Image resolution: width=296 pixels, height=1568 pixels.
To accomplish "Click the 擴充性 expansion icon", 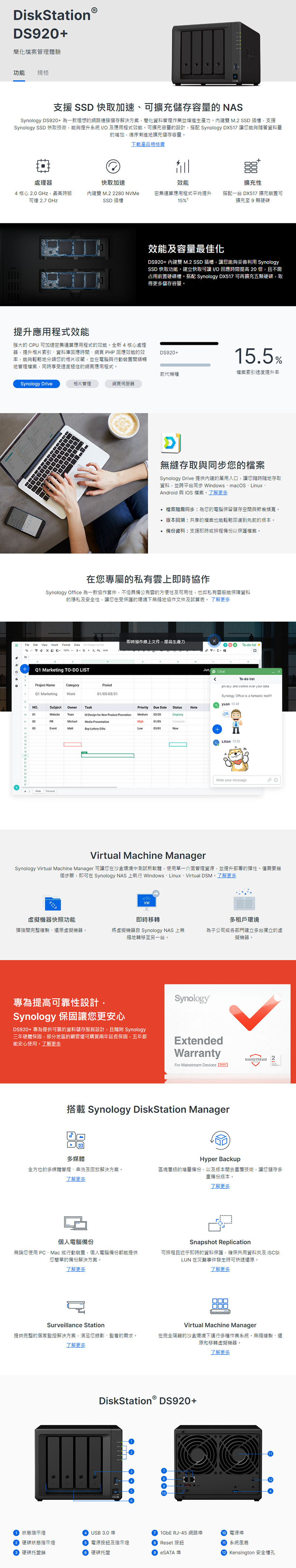I will pos(252,166).
